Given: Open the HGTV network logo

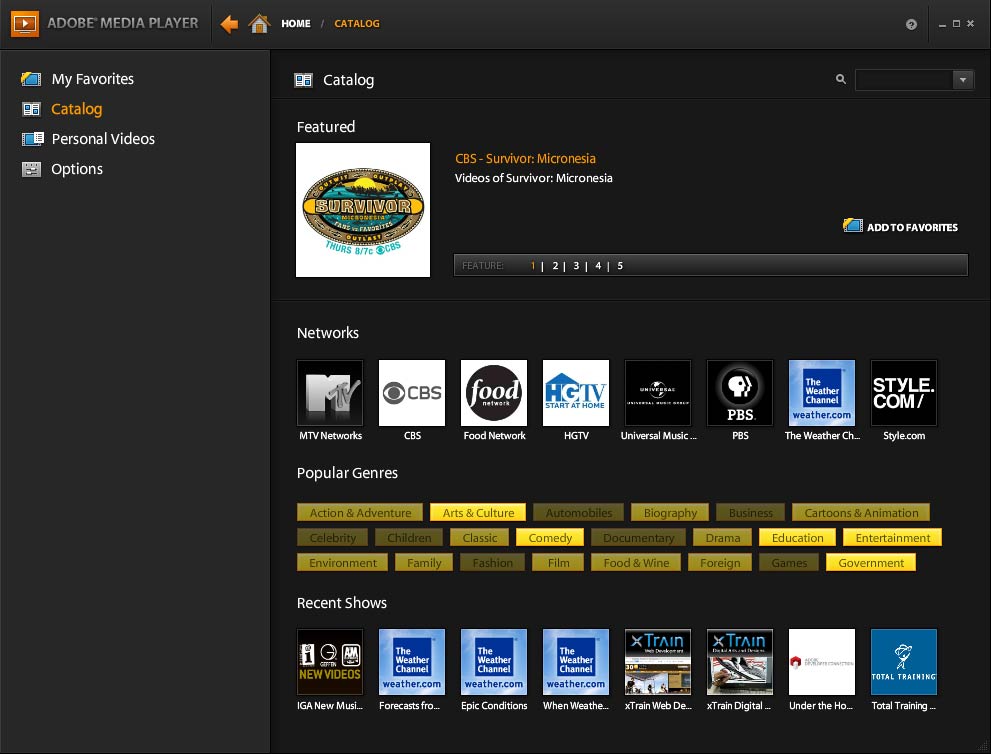Looking at the screenshot, I should tap(576, 392).
